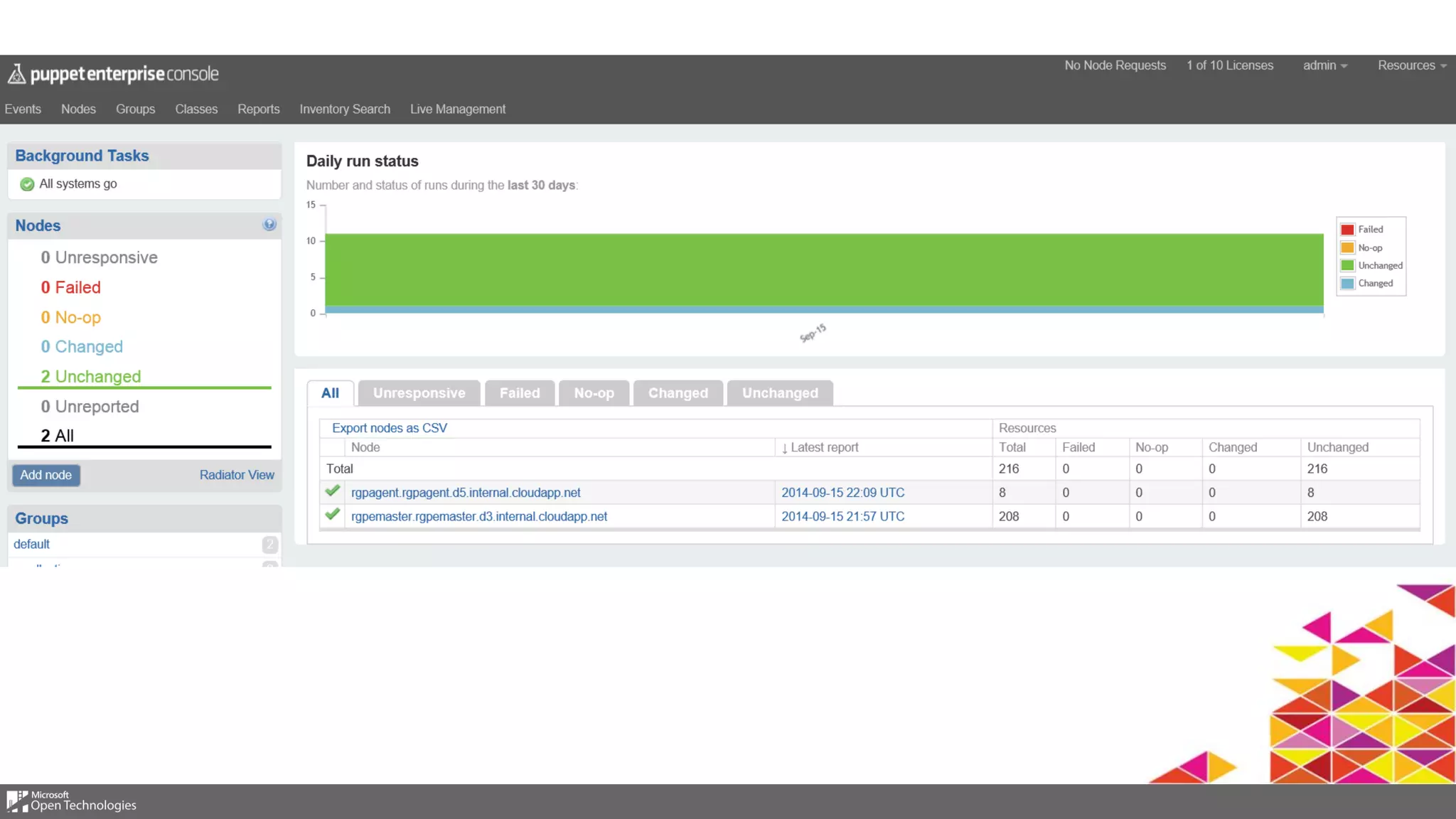The width and height of the screenshot is (1456, 819).
Task: Select the Changed tab in node list
Action: 678,393
